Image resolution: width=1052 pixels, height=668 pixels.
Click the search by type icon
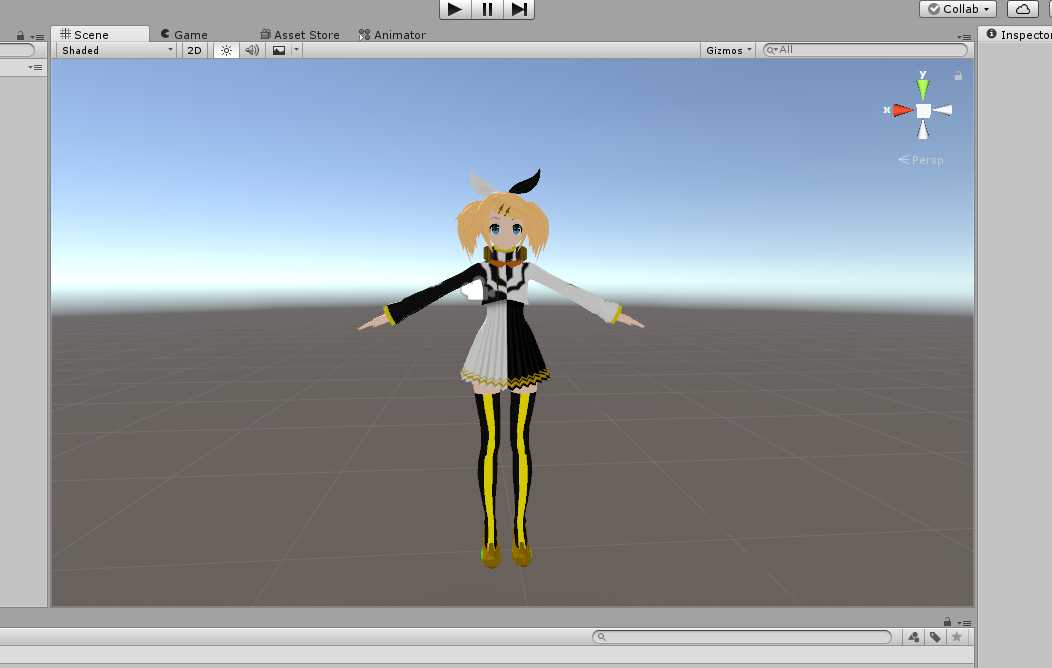(x=914, y=637)
